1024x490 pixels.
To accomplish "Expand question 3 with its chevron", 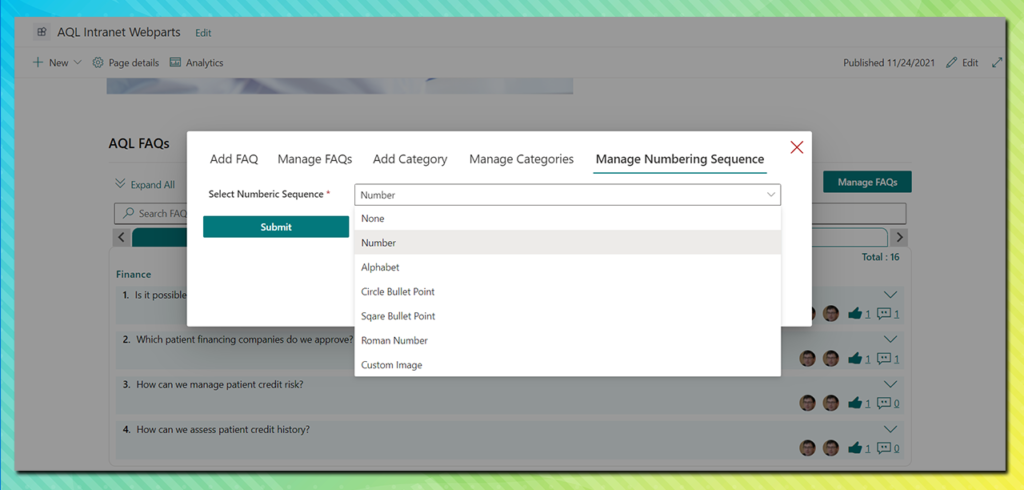I will (x=890, y=384).
